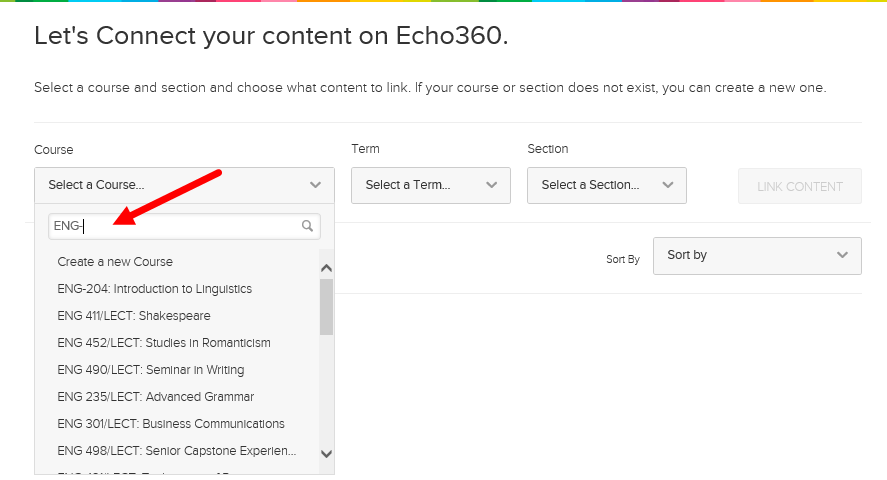This screenshot has height=480, width=887.
Task: Choose ENG 235/LECT: Advanced Grammar
Action: click(x=156, y=397)
